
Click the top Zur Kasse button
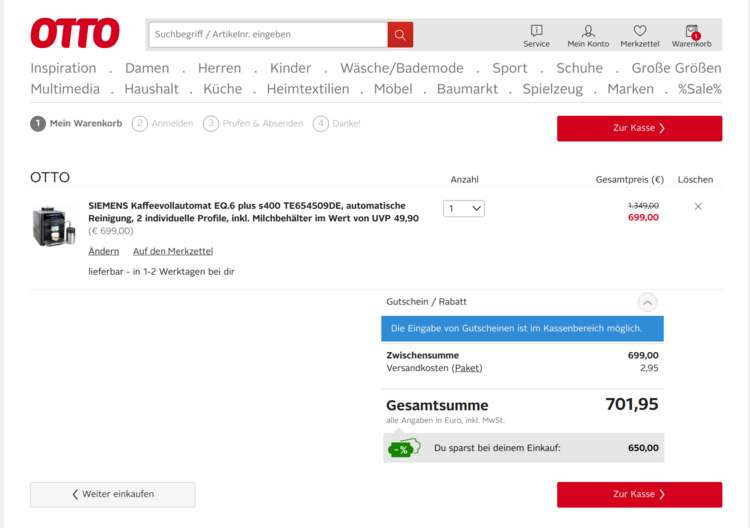pyautogui.click(x=640, y=128)
